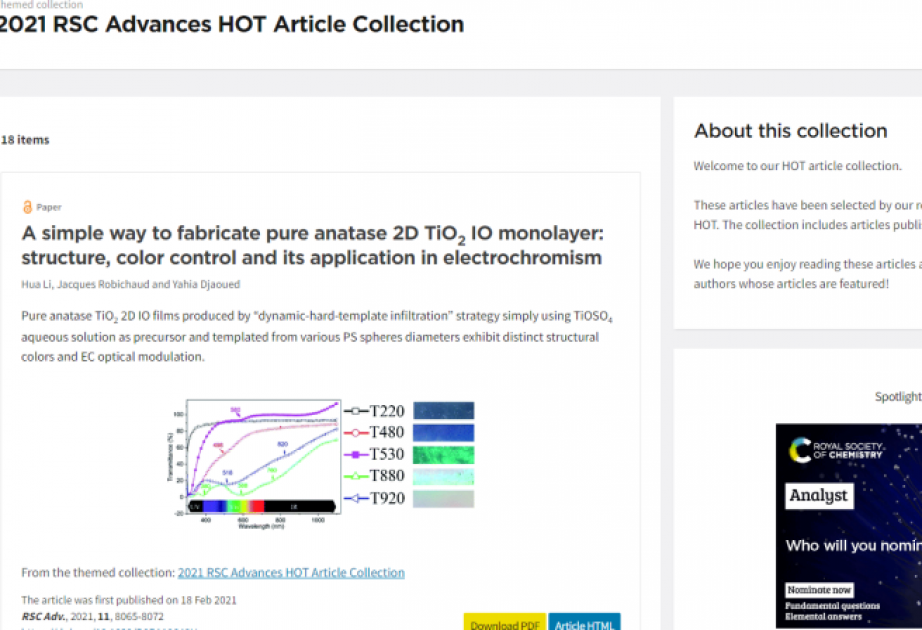Click the Paper article type label

click(49, 207)
